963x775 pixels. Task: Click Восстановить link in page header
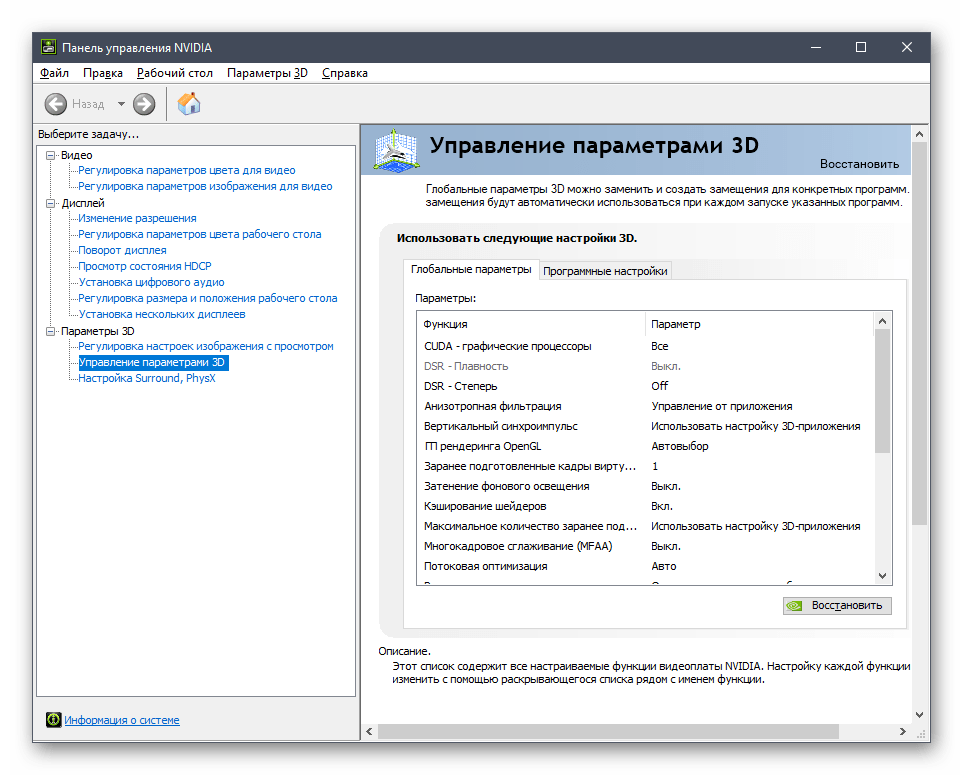click(x=859, y=164)
